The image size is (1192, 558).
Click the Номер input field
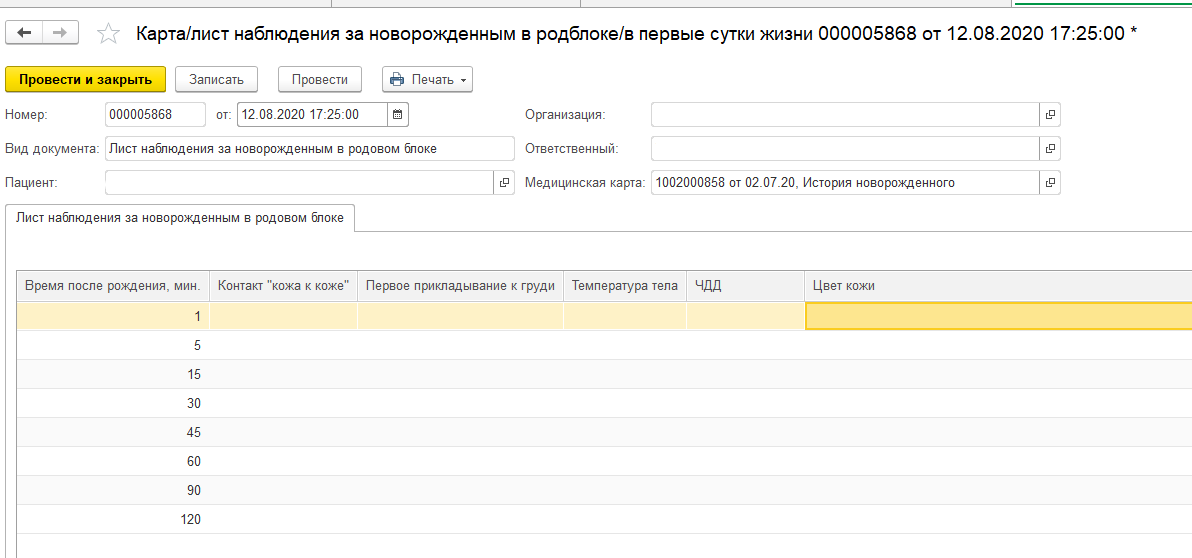coord(155,115)
